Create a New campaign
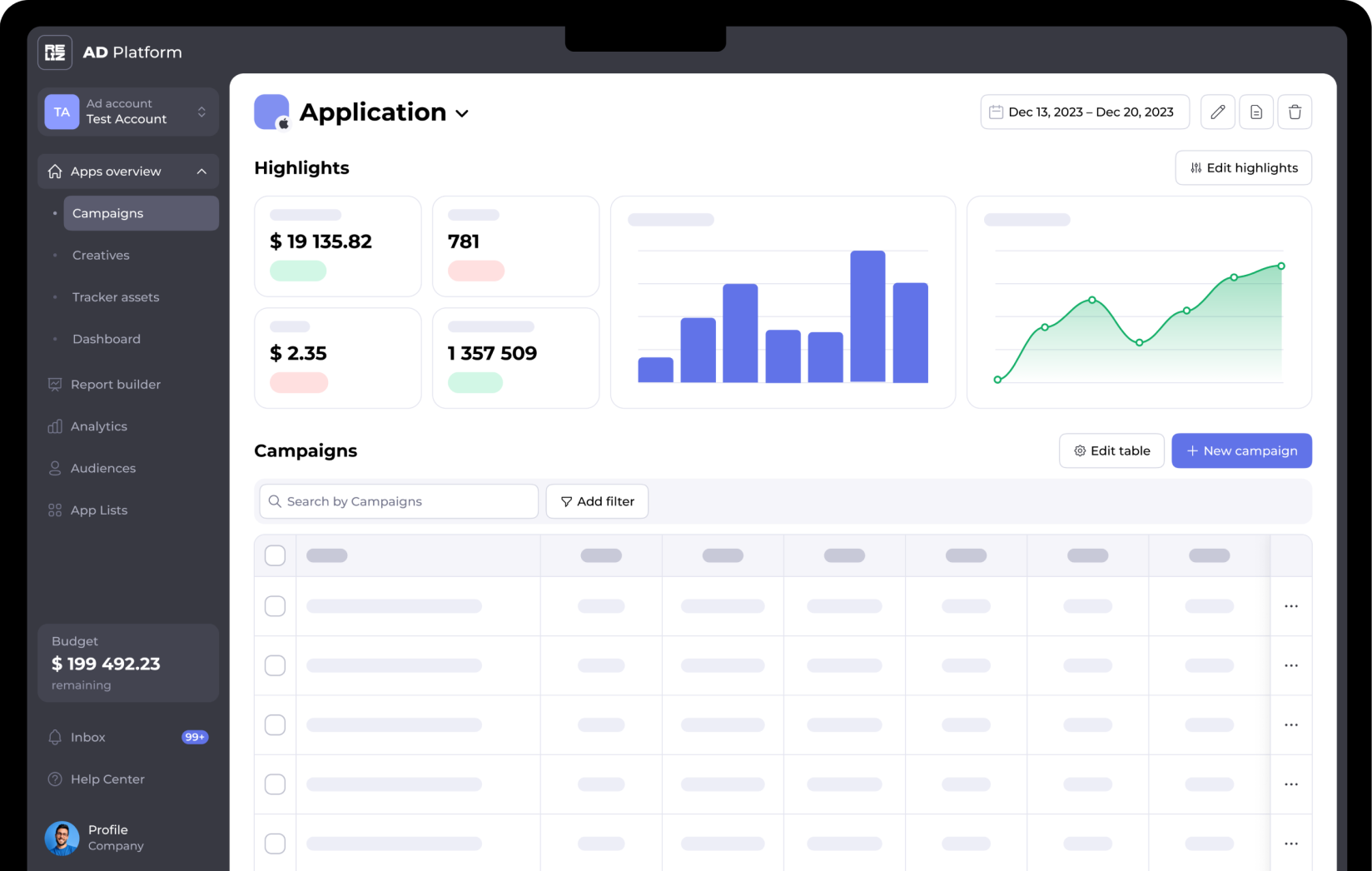This screenshot has width=1372, height=871. pyautogui.click(x=1241, y=450)
